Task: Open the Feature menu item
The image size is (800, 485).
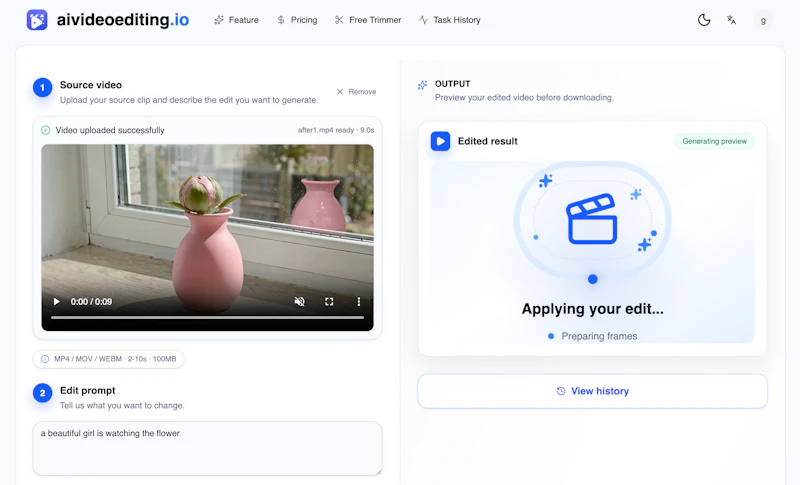Action: click(x=236, y=20)
